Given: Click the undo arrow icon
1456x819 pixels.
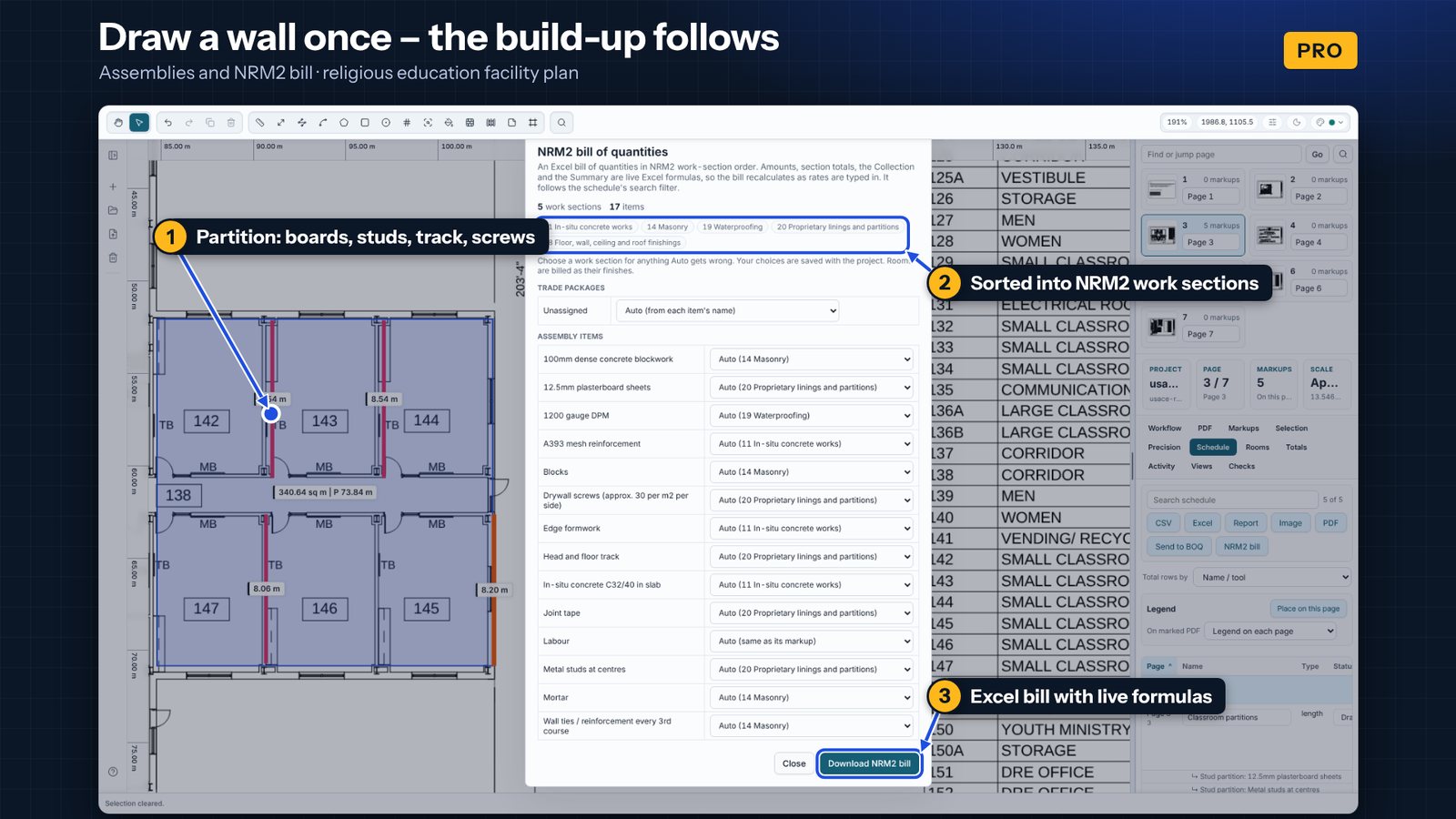Looking at the screenshot, I should pyautogui.click(x=168, y=122).
